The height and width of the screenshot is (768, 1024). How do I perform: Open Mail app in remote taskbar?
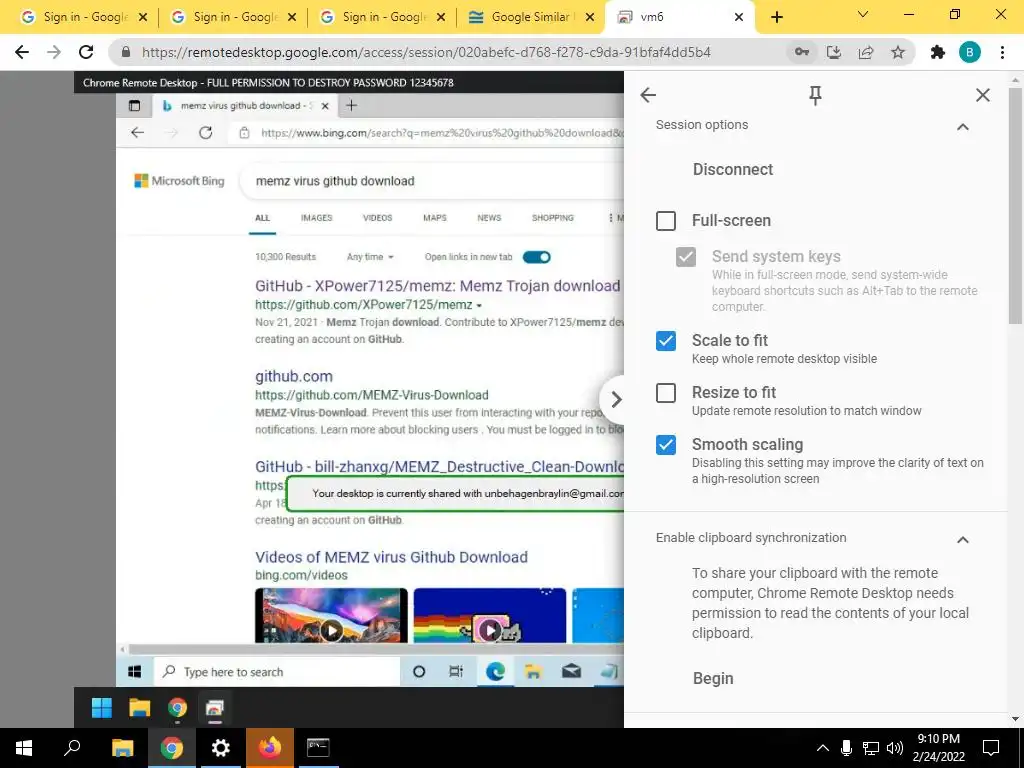point(571,671)
